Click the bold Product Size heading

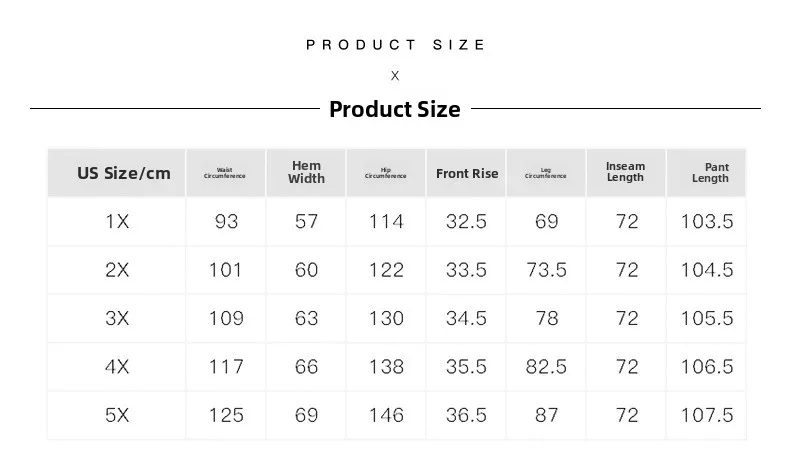(x=394, y=109)
